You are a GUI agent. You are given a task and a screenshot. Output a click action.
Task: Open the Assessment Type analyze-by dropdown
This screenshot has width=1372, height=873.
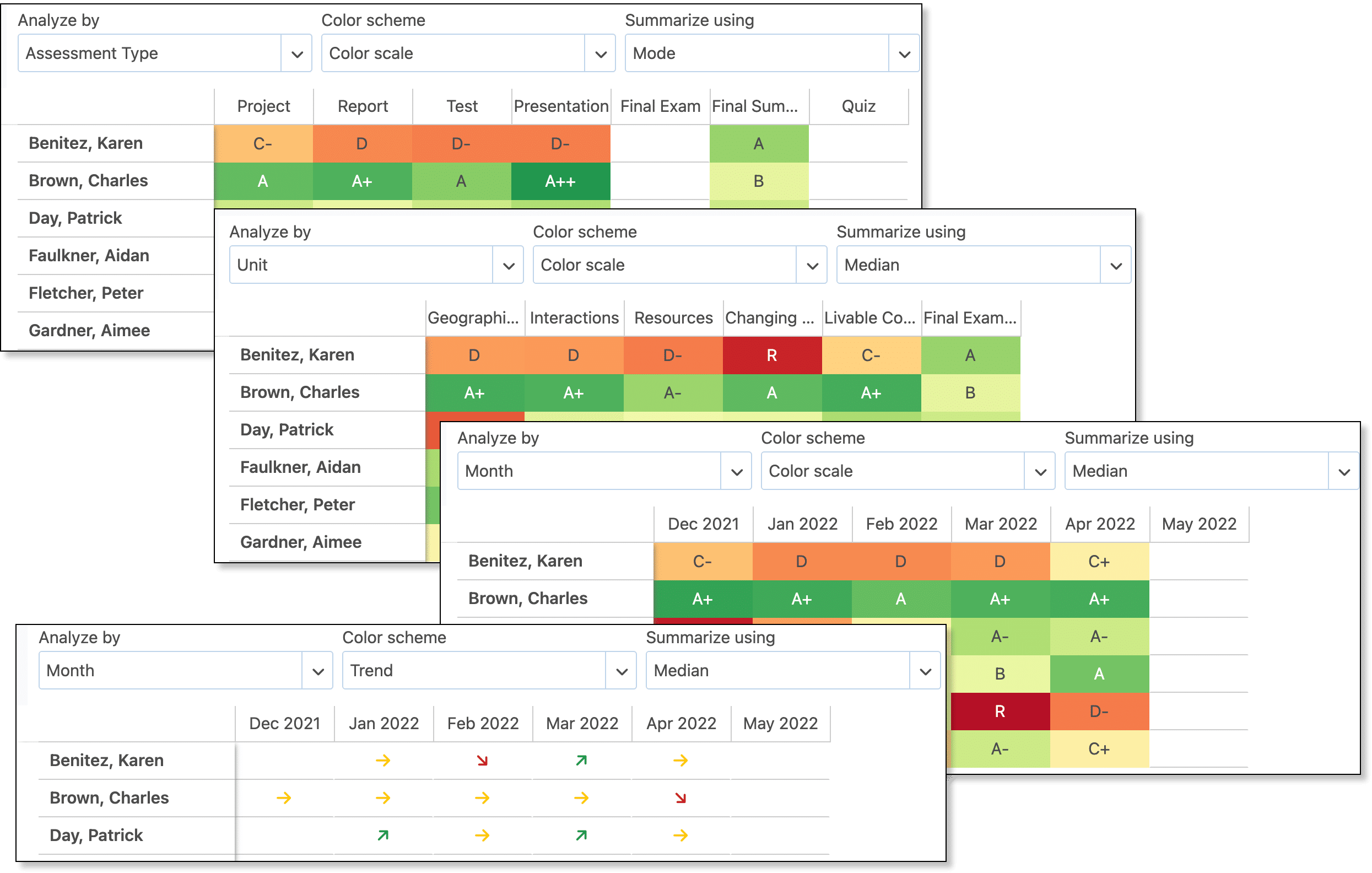pyautogui.click(x=165, y=53)
